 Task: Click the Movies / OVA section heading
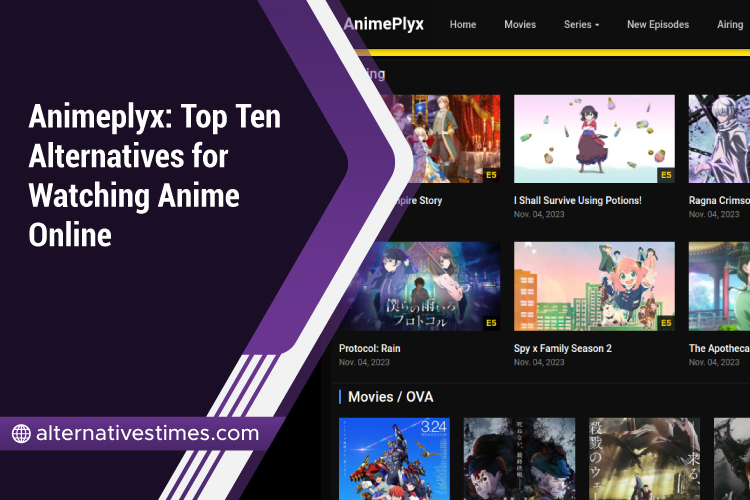tap(390, 397)
